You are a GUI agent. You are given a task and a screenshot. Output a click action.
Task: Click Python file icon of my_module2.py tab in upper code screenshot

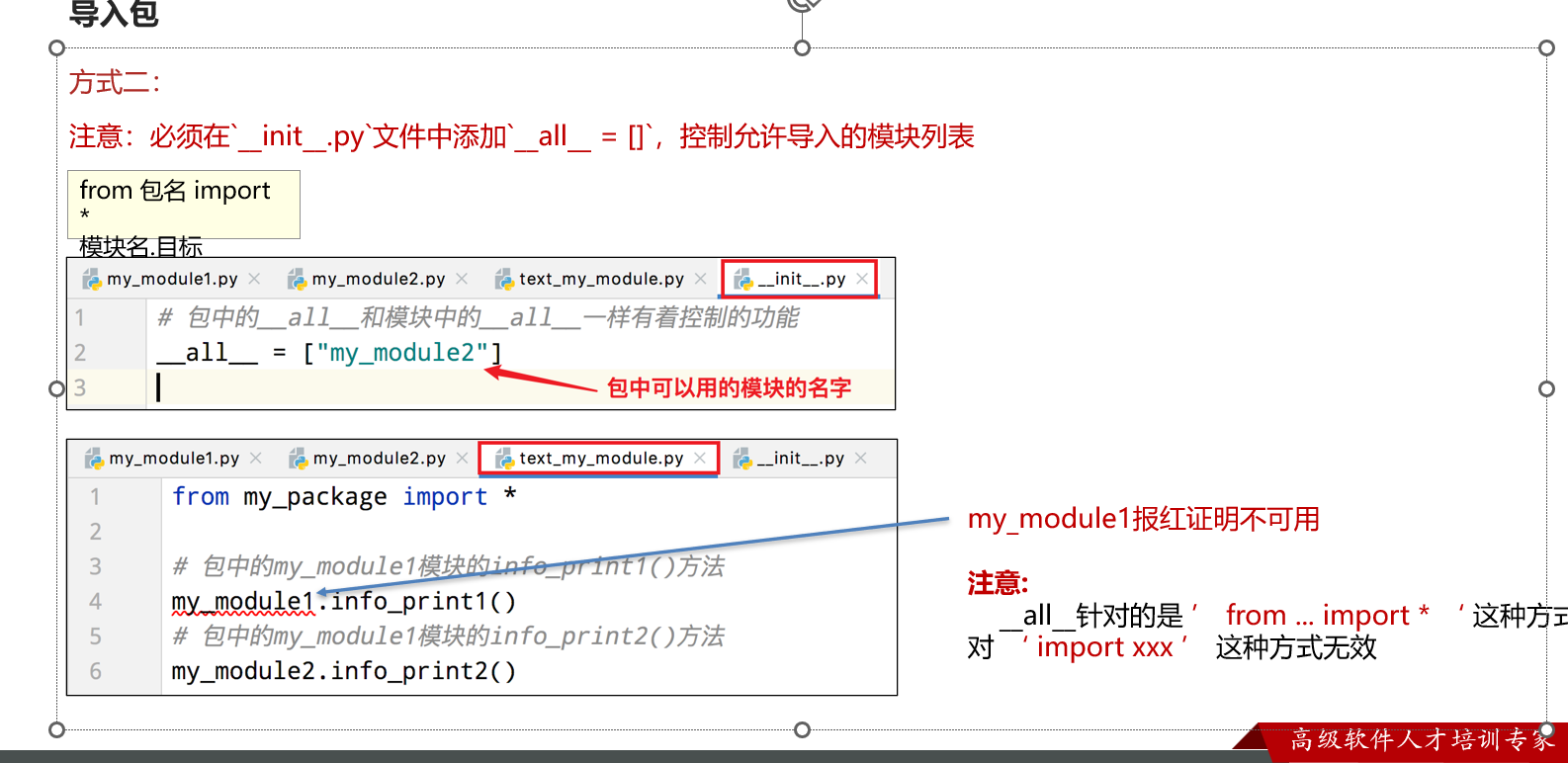297,280
